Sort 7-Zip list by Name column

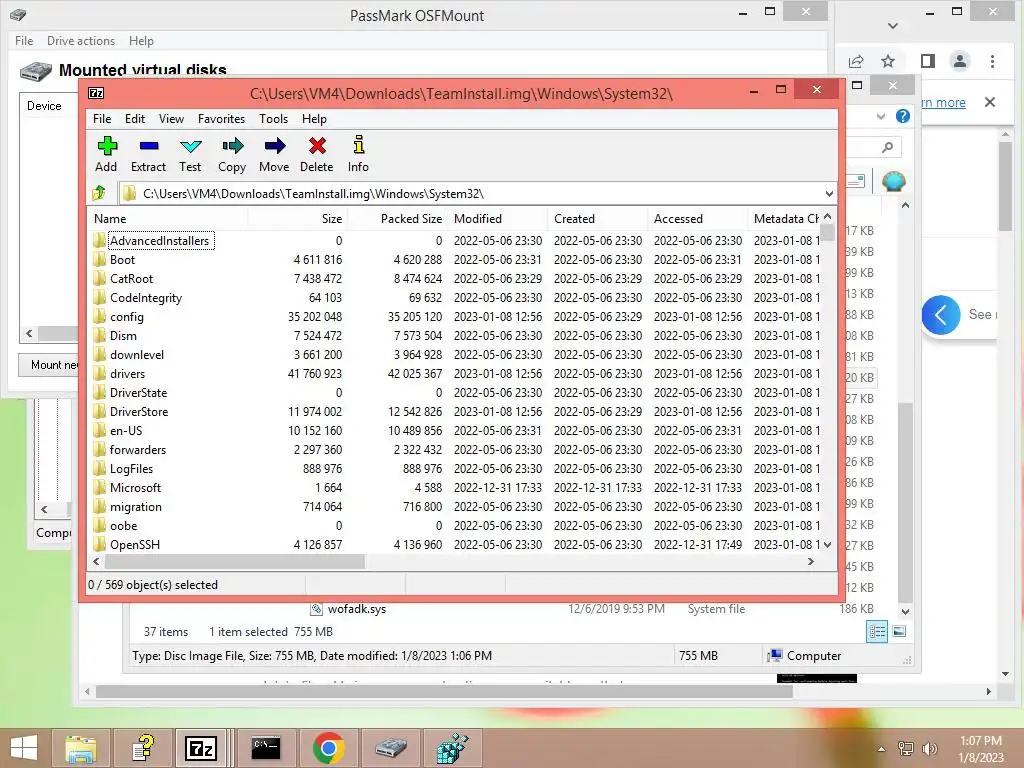(167, 219)
